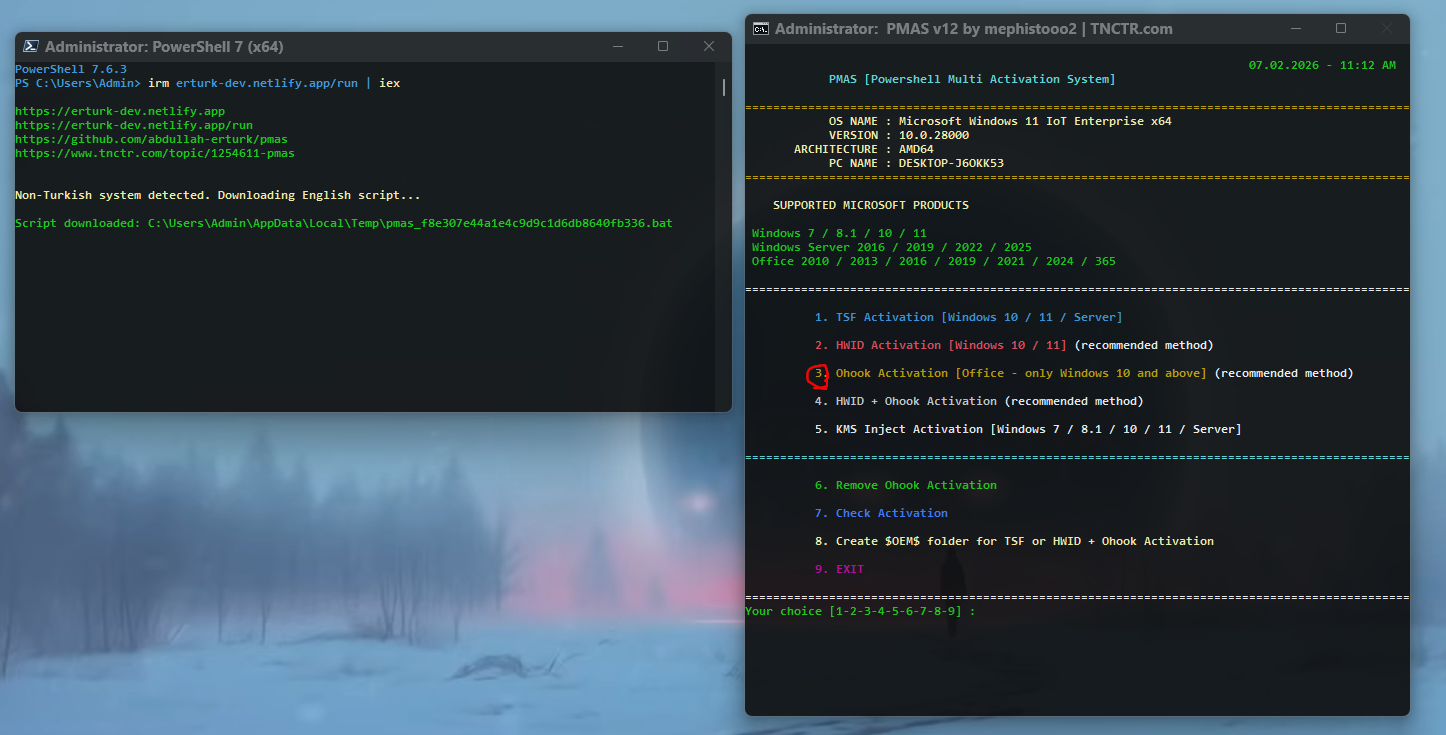The width and height of the screenshot is (1446, 735).
Task: Click menu option 9 EXIT
Action: [839, 569]
